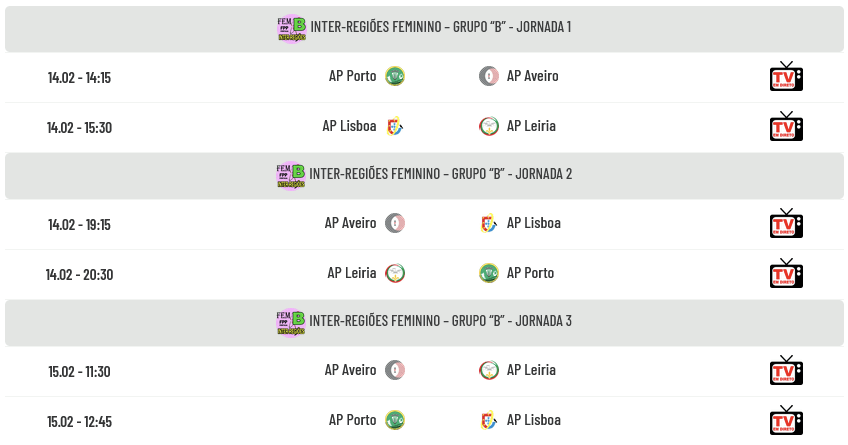
Task: Launch TV stream for Porto vs Lisboa
Action: click(x=786, y=420)
